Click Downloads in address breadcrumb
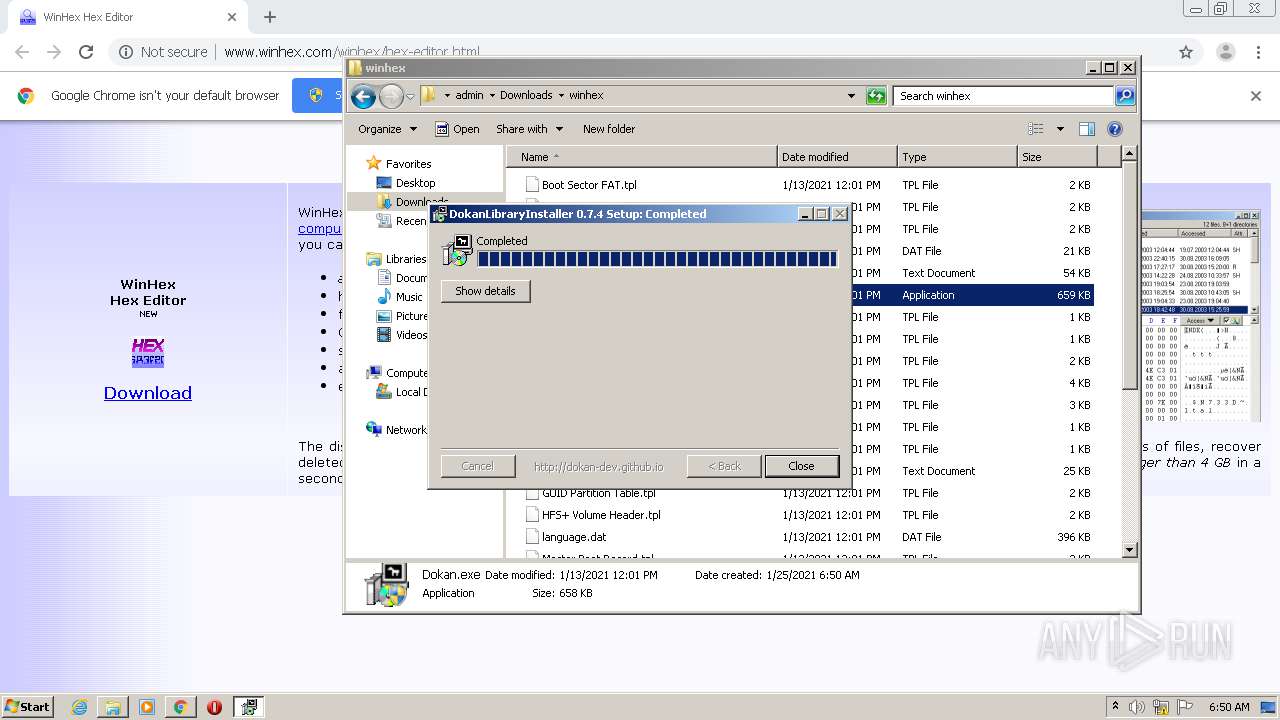Image resolution: width=1280 pixels, height=720 pixels. (x=526, y=96)
